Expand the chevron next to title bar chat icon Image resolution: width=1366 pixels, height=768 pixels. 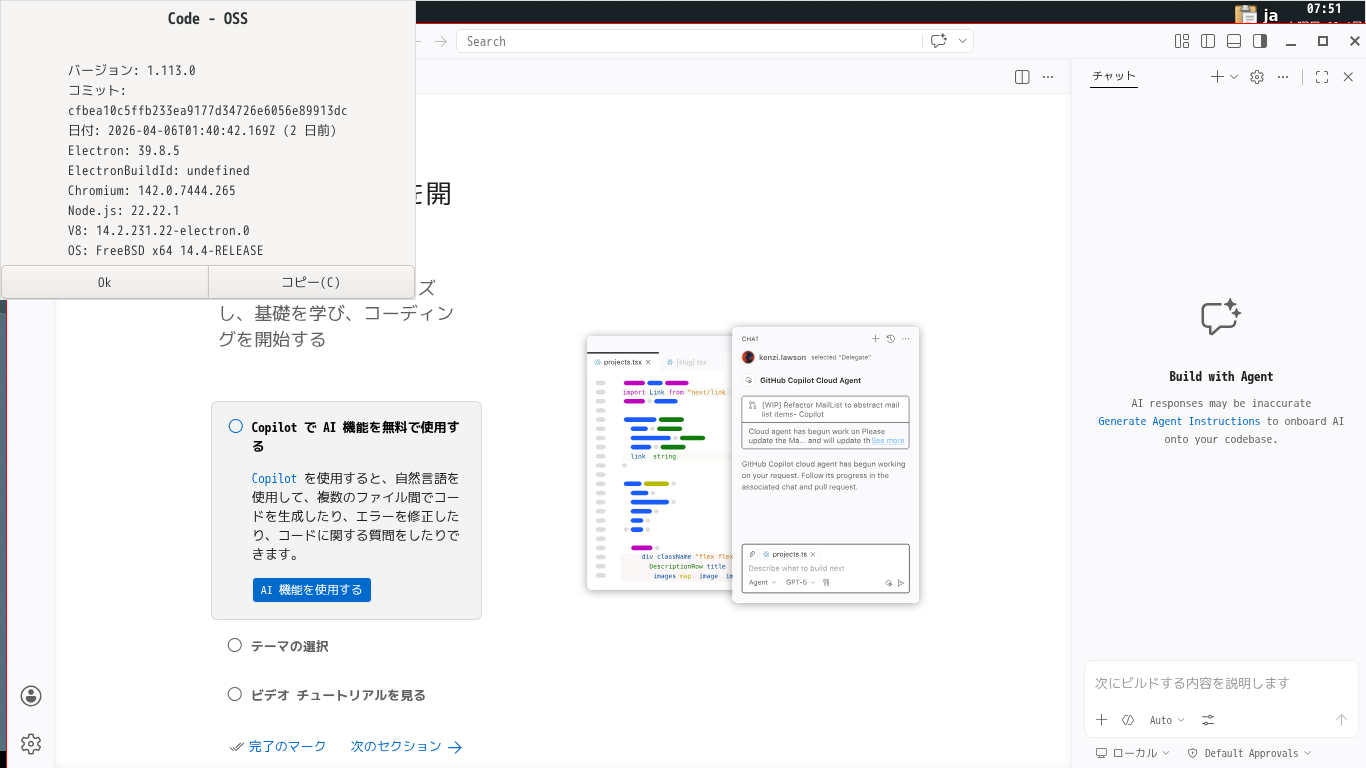[x=963, y=41]
